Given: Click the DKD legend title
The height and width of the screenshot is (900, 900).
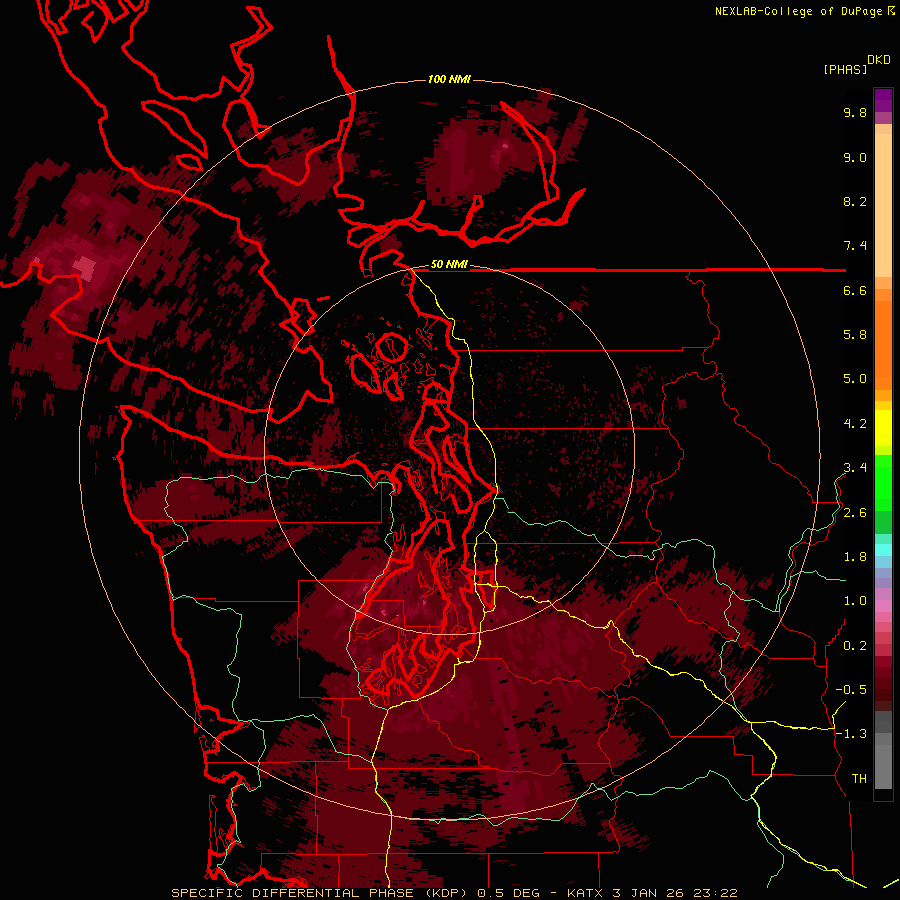Looking at the screenshot, I should 879,60.
